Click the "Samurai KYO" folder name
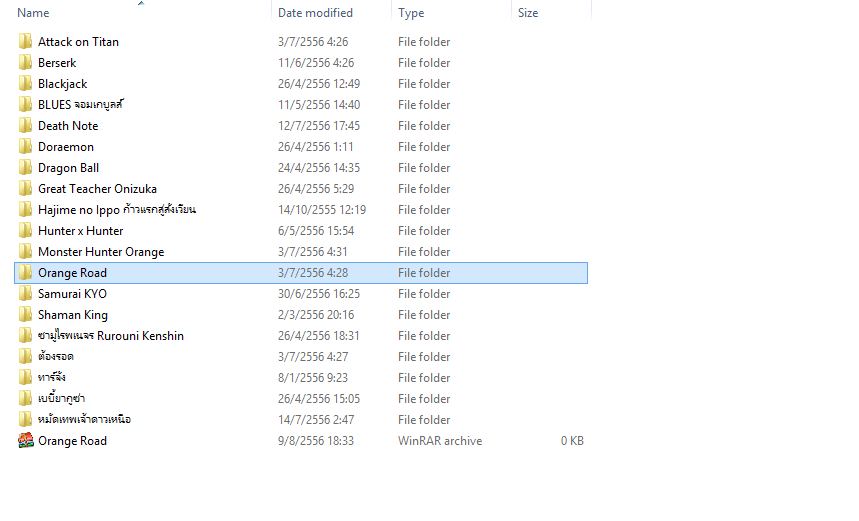 coord(72,294)
